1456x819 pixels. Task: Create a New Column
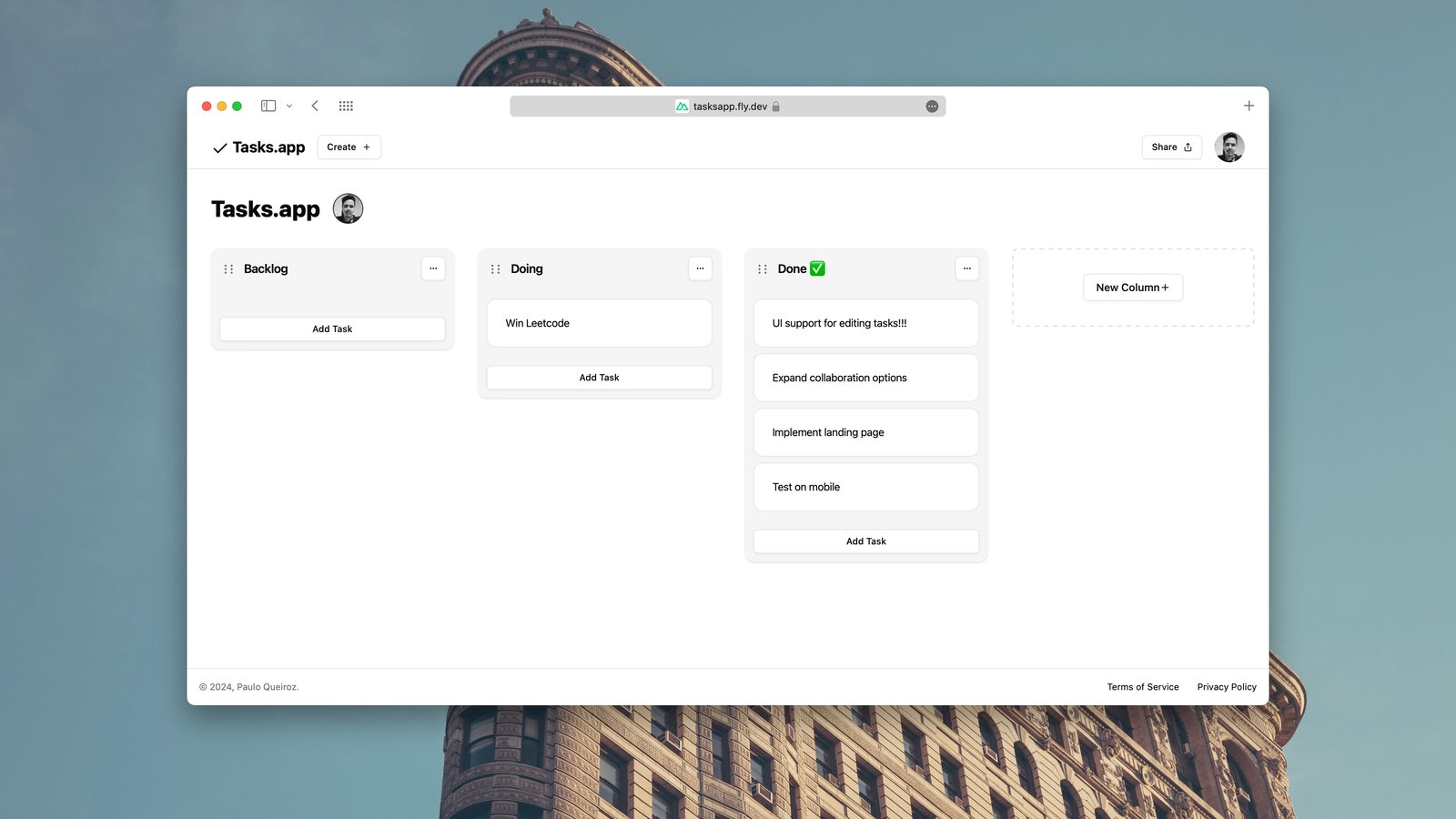1133,288
